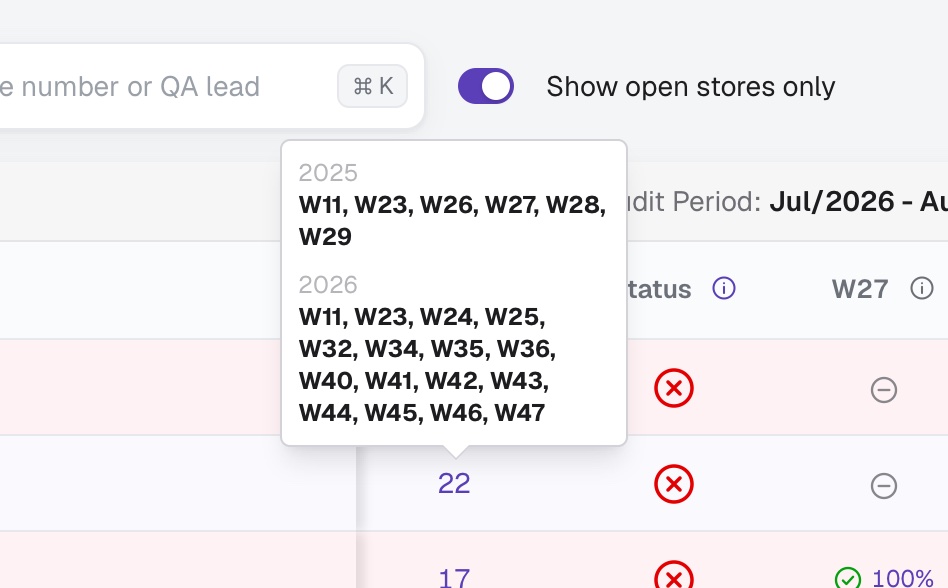948x588 pixels.
Task: Open the purple info icon next to Status
Action: coord(724,288)
